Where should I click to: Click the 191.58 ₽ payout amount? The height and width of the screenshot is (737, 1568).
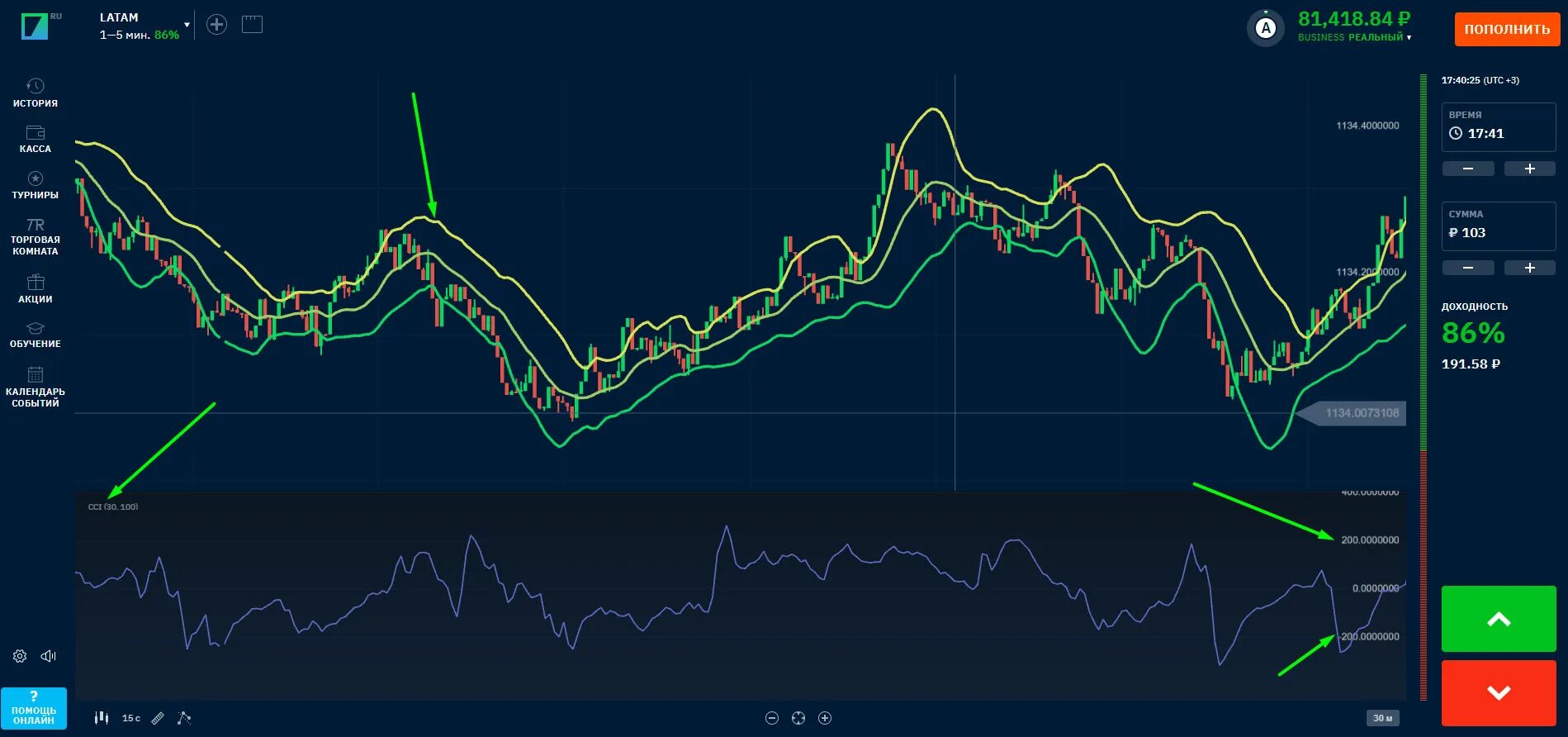[x=1471, y=364]
